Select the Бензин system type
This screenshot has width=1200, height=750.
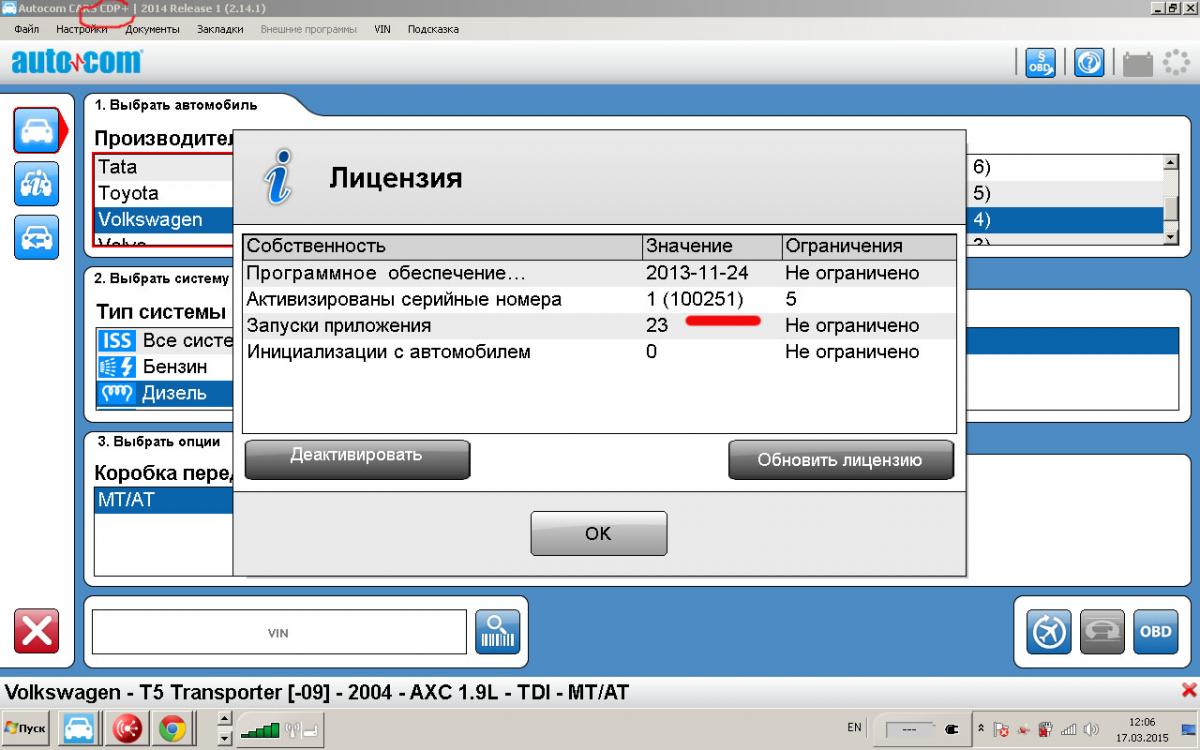[x=174, y=367]
